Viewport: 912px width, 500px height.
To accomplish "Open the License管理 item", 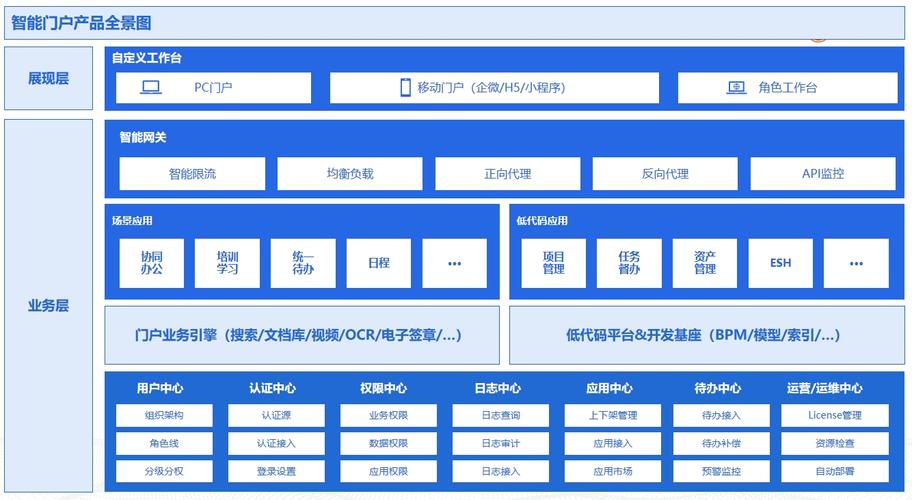I will point(835,415).
